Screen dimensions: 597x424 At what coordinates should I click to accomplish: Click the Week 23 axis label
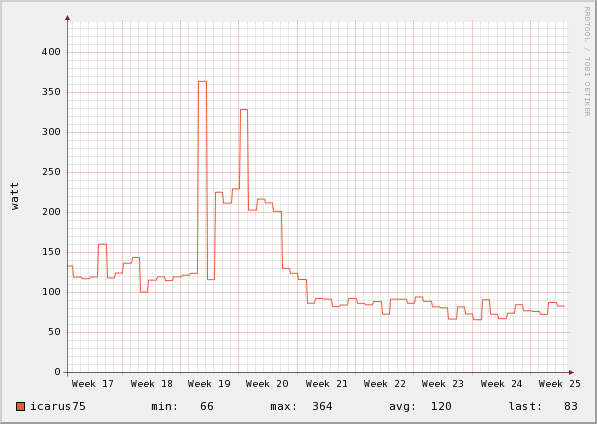click(x=443, y=384)
